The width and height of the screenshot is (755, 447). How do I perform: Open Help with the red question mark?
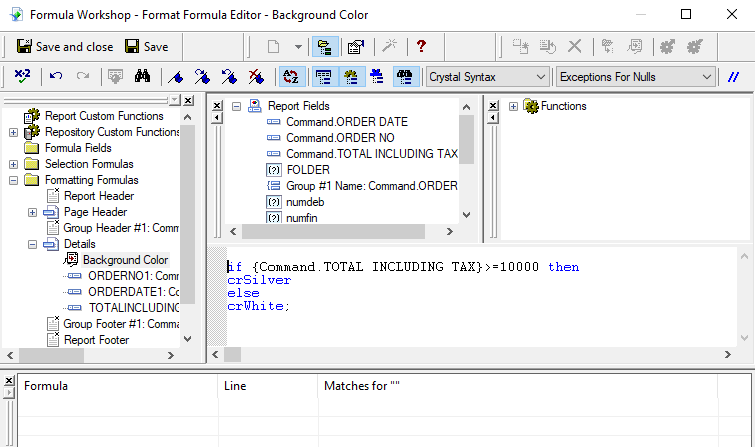click(x=421, y=47)
